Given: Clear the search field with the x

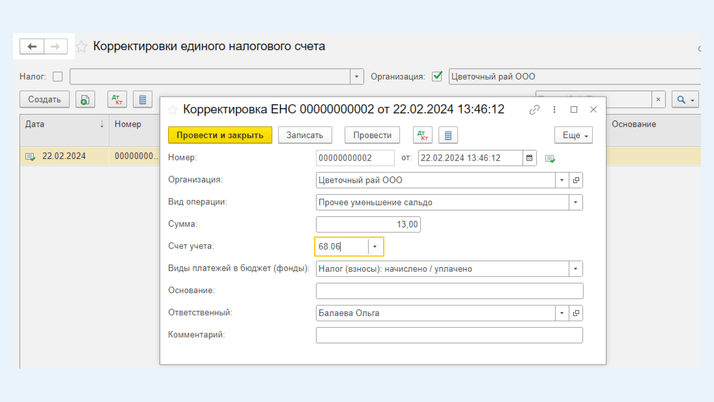Looking at the screenshot, I should 658,100.
